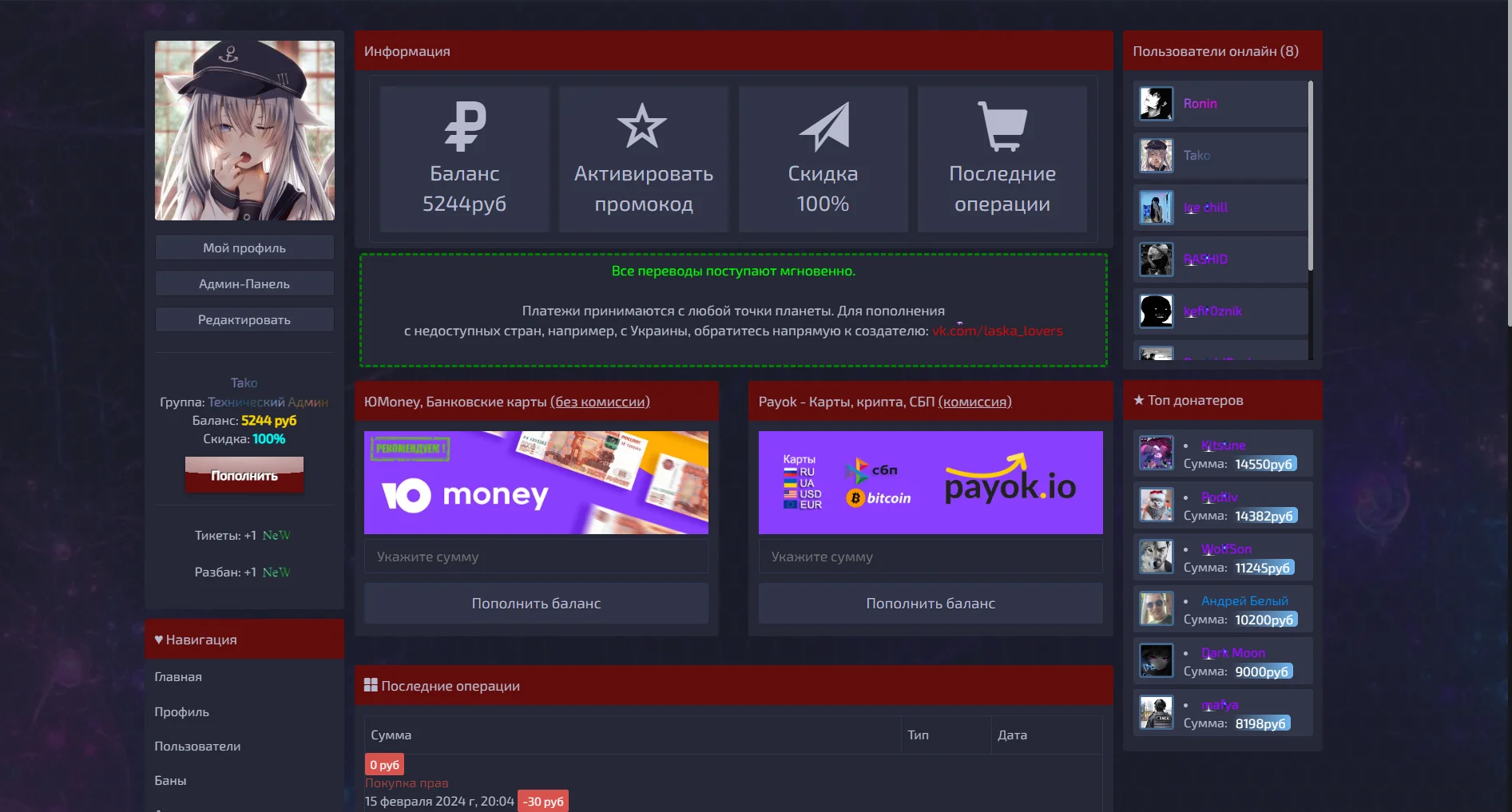The width and height of the screenshot is (1512, 812).
Task: Click the ruble Баланс icon tile
Action: tap(464, 159)
